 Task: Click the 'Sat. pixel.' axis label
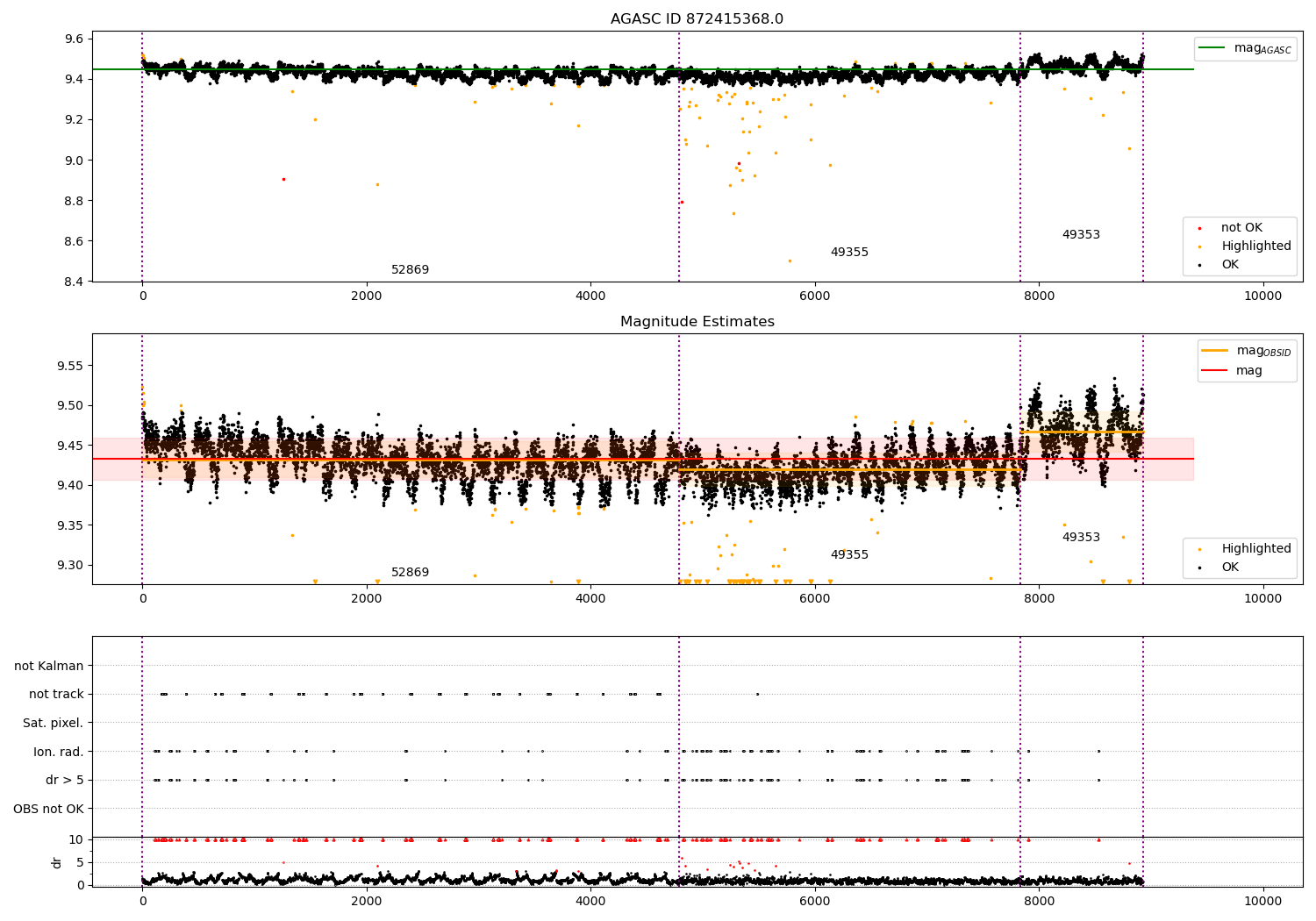coord(54,723)
